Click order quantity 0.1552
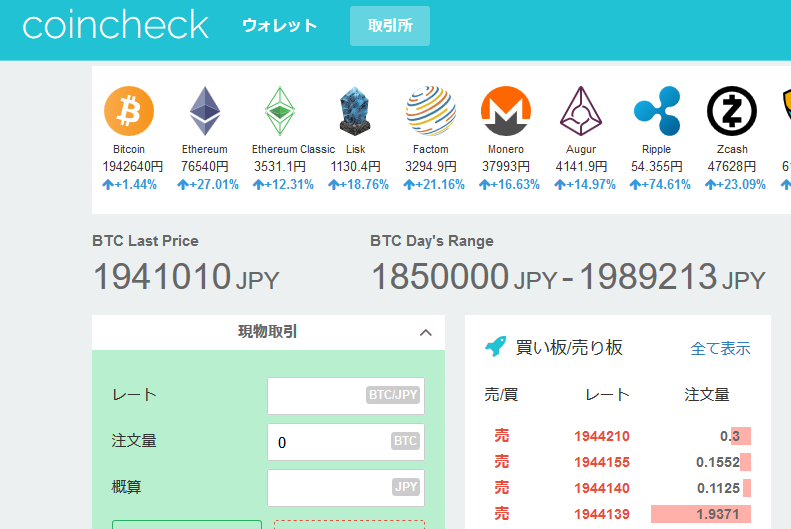Screen dimensions: 791x529 point(718,462)
